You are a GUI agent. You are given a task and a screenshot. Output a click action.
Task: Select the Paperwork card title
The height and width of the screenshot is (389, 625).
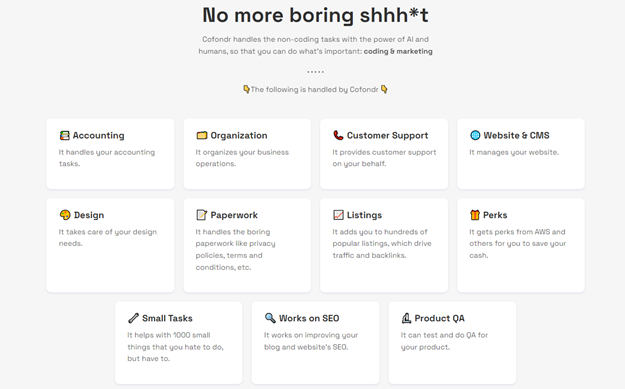click(x=234, y=215)
